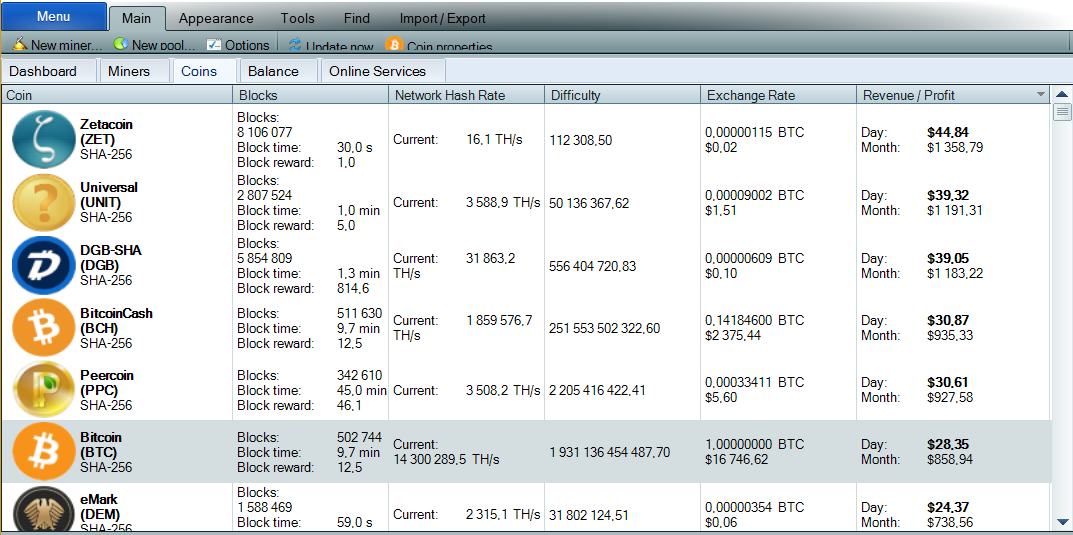1073x535 pixels.
Task: Click Bitcoin daily revenue $28,35
Action: (948, 445)
